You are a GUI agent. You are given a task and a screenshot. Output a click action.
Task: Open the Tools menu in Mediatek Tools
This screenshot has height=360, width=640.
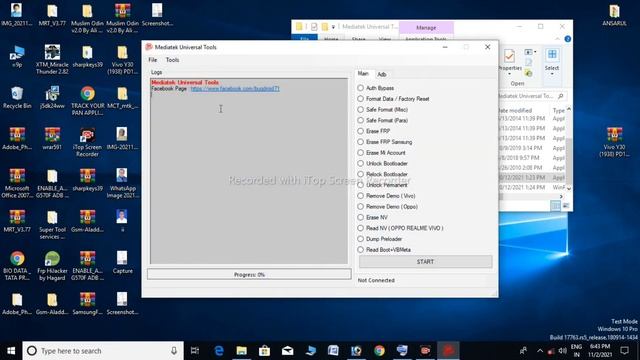172,60
